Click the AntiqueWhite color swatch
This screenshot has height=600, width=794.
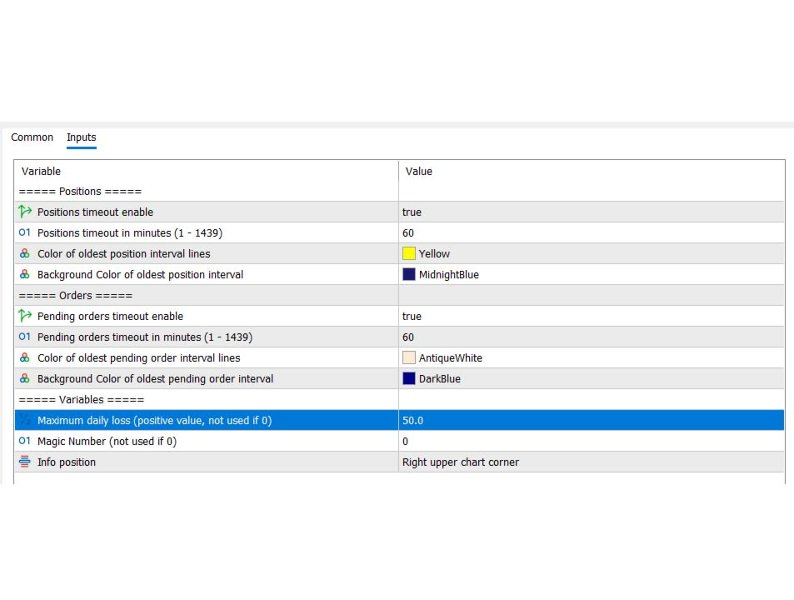[x=409, y=357]
